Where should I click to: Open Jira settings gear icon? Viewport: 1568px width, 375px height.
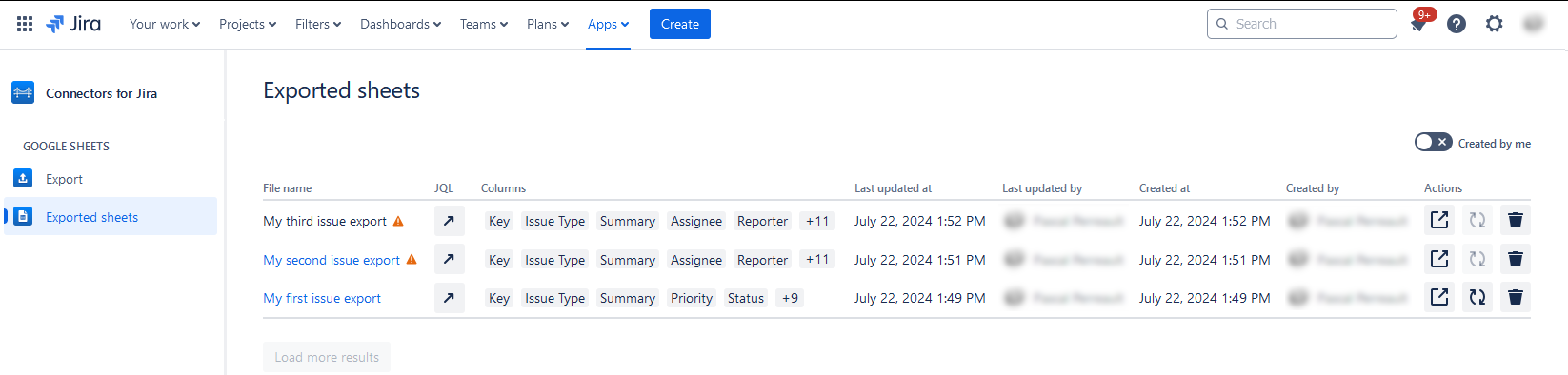coord(1495,24)
